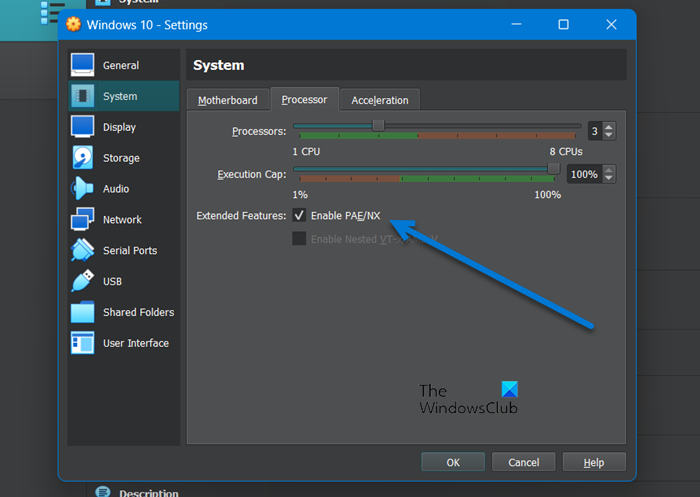Open the USB plug icon

(83, 280)
